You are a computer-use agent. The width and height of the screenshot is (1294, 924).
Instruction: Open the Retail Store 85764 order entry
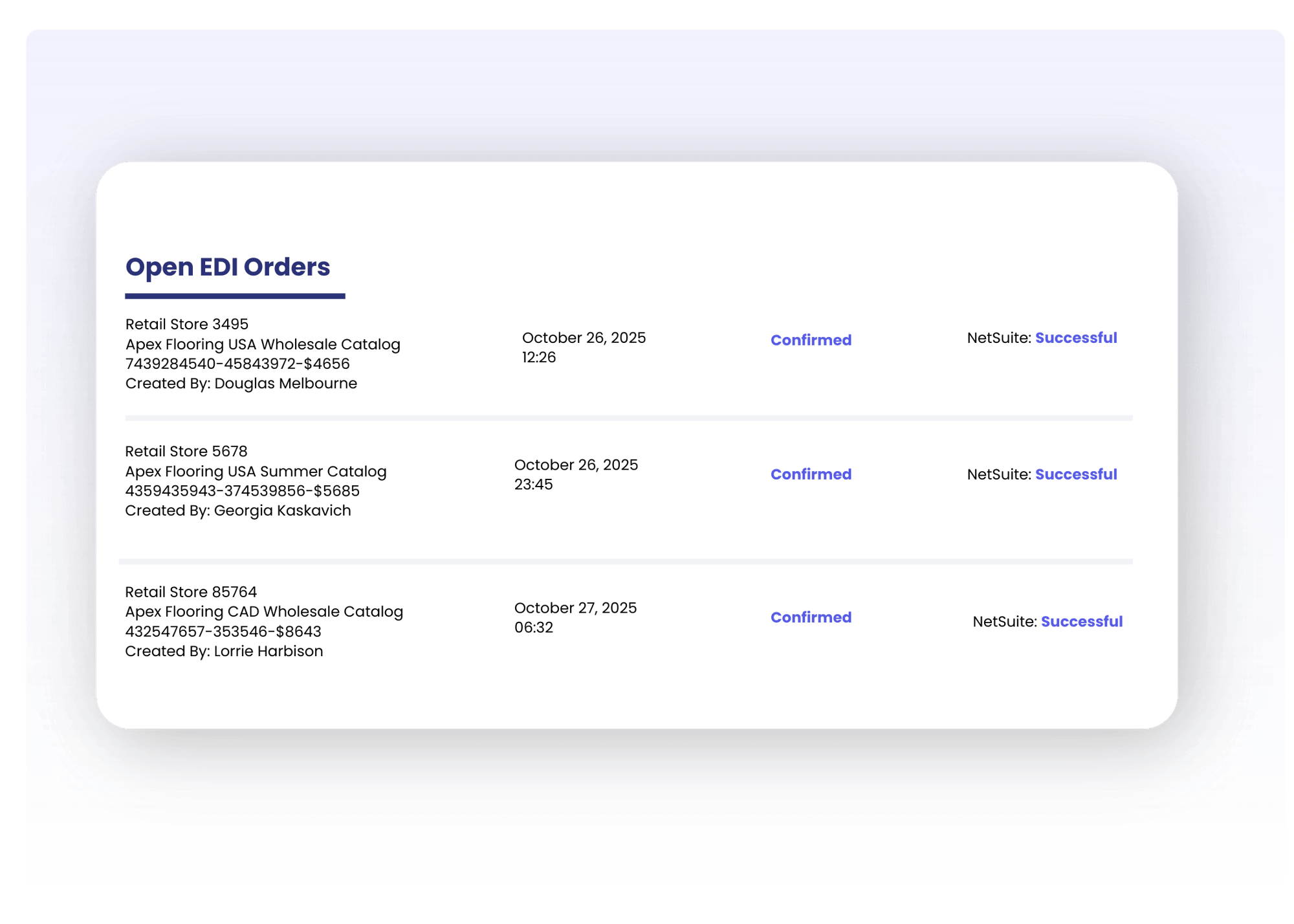point(192,591)
